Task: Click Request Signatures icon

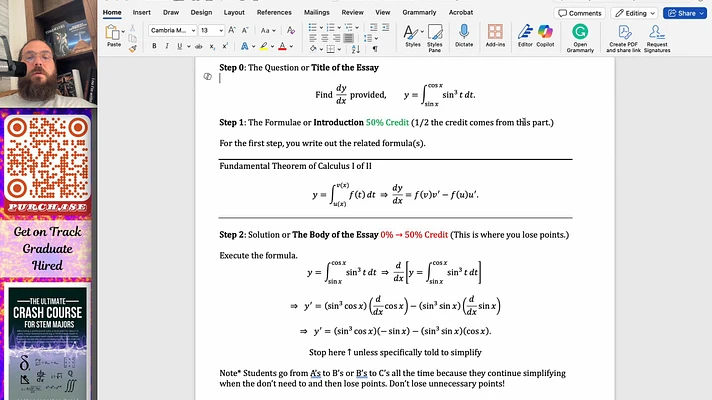Action: pos(657,38)
